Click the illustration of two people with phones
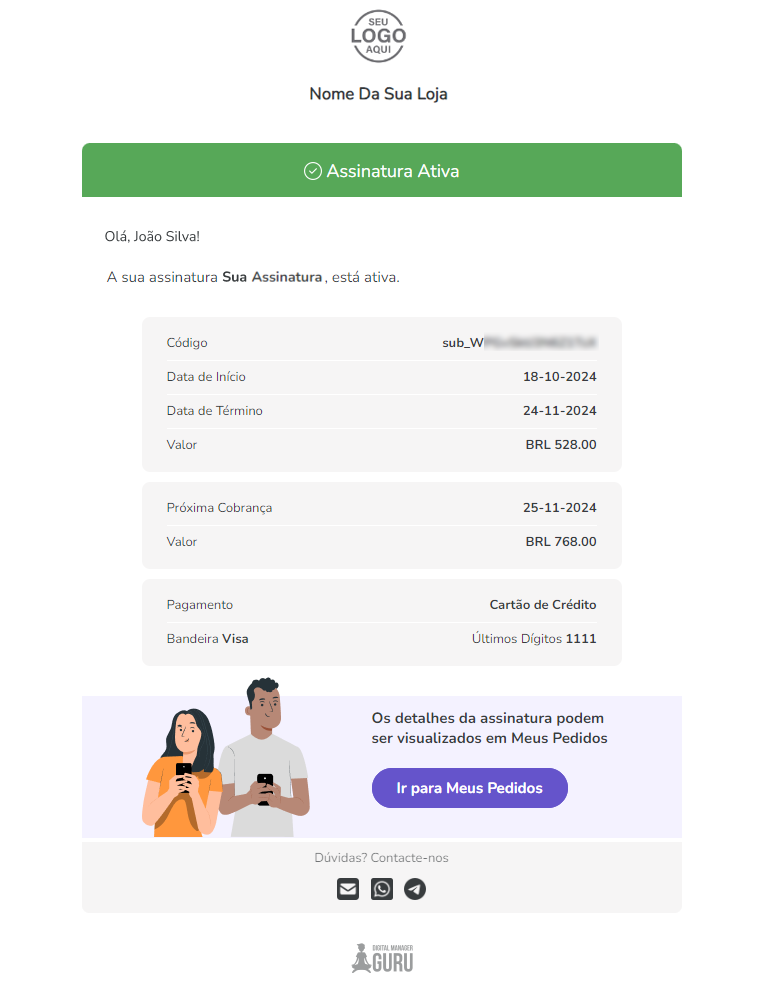Viewport: 760px width, 983px height. pyautogui.click(x=226, y=762)
